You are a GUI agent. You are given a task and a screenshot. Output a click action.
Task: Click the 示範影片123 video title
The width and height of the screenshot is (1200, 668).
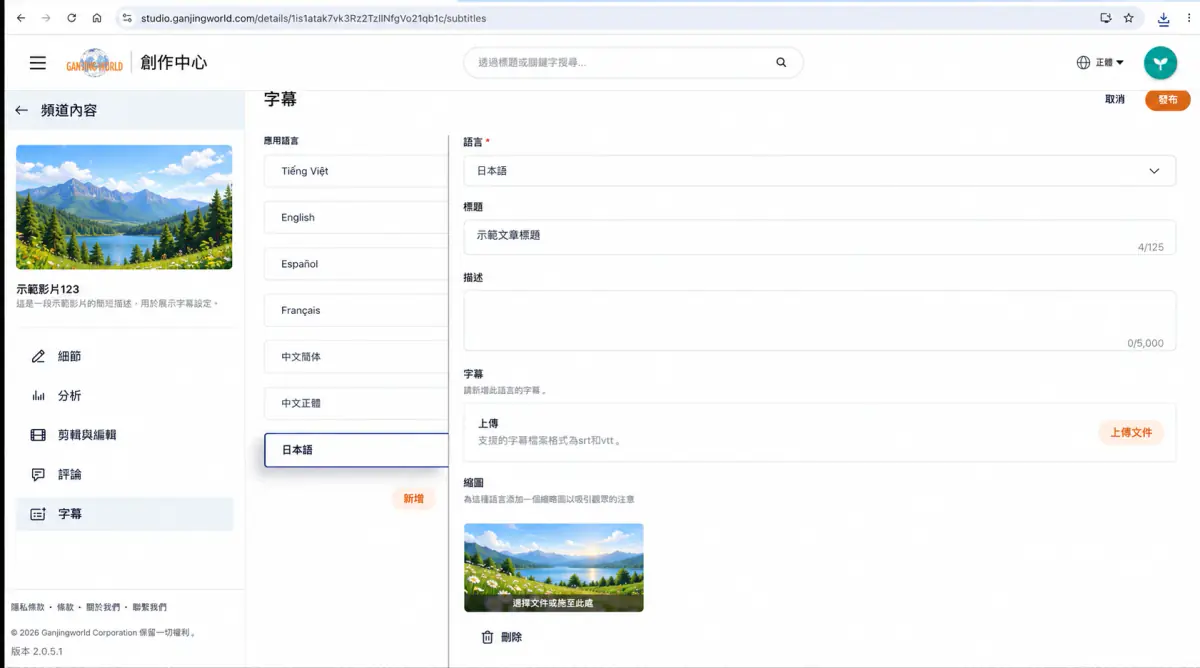point(48,289)
